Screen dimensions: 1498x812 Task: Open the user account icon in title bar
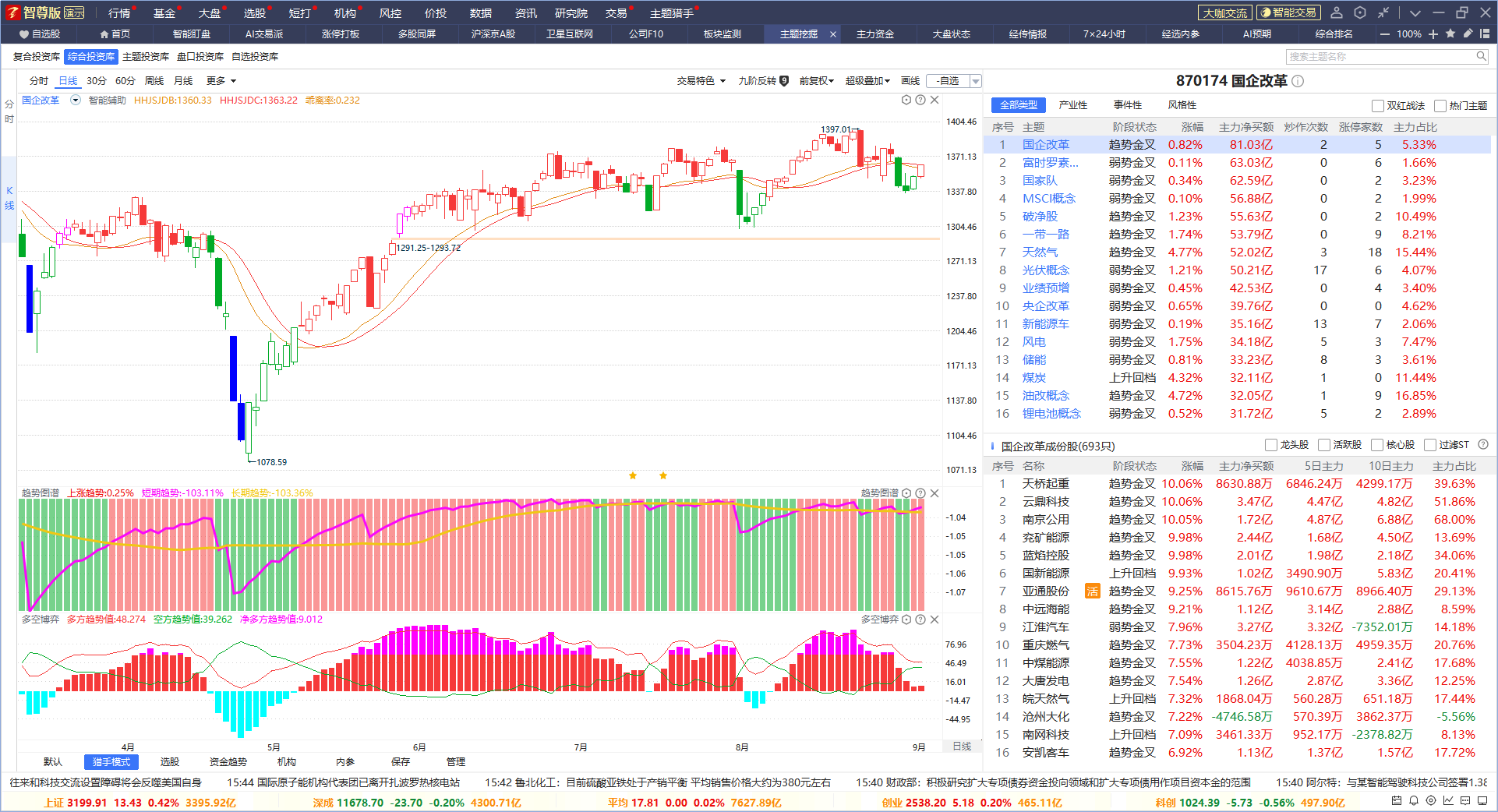(1337, 12)
